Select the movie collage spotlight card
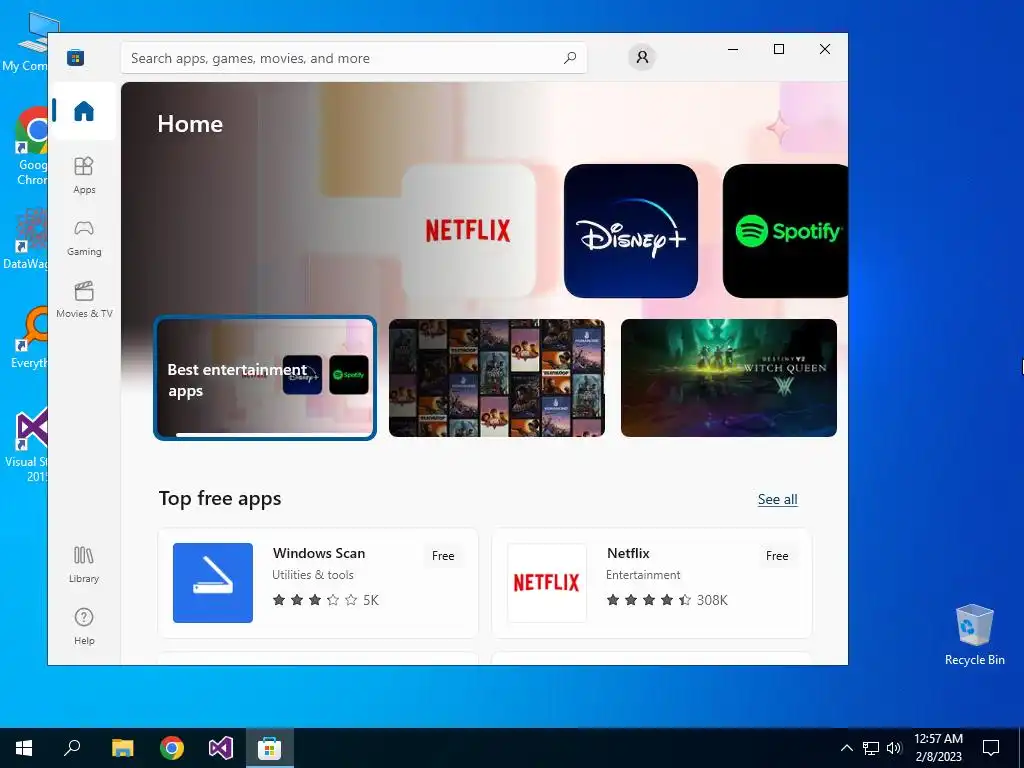1024x768 pixels. click(x=496, y=378)
